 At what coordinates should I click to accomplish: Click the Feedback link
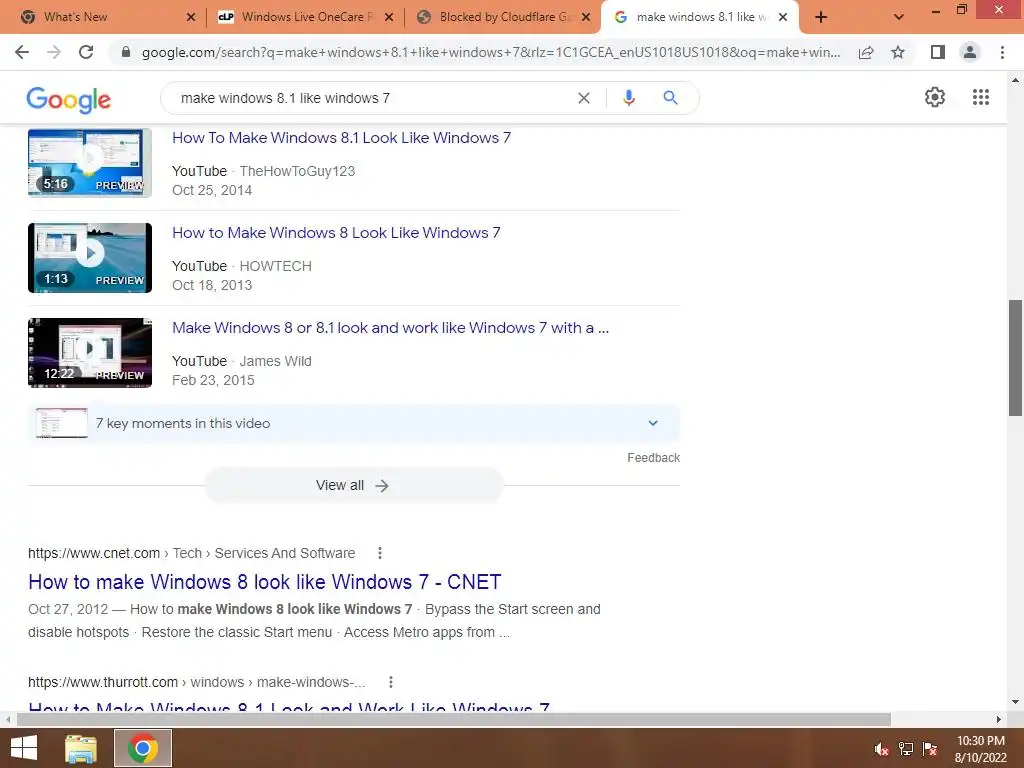(653, 458)
